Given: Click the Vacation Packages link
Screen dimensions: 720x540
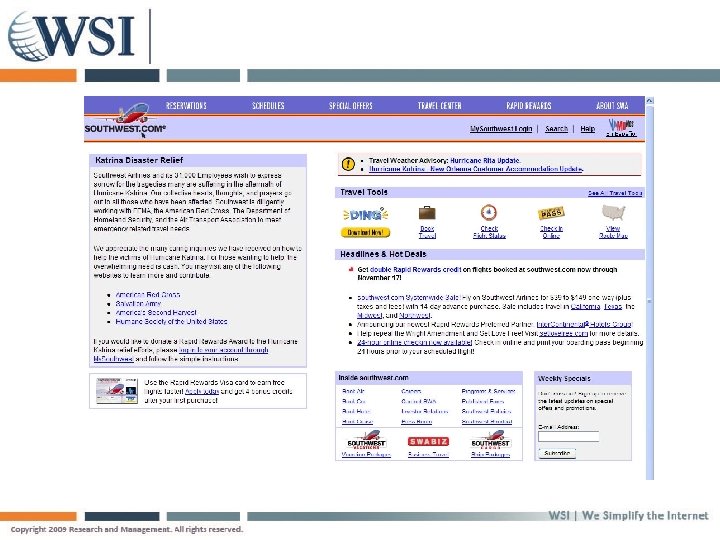Looking at the screenshot, I should (x=366, y=455).
